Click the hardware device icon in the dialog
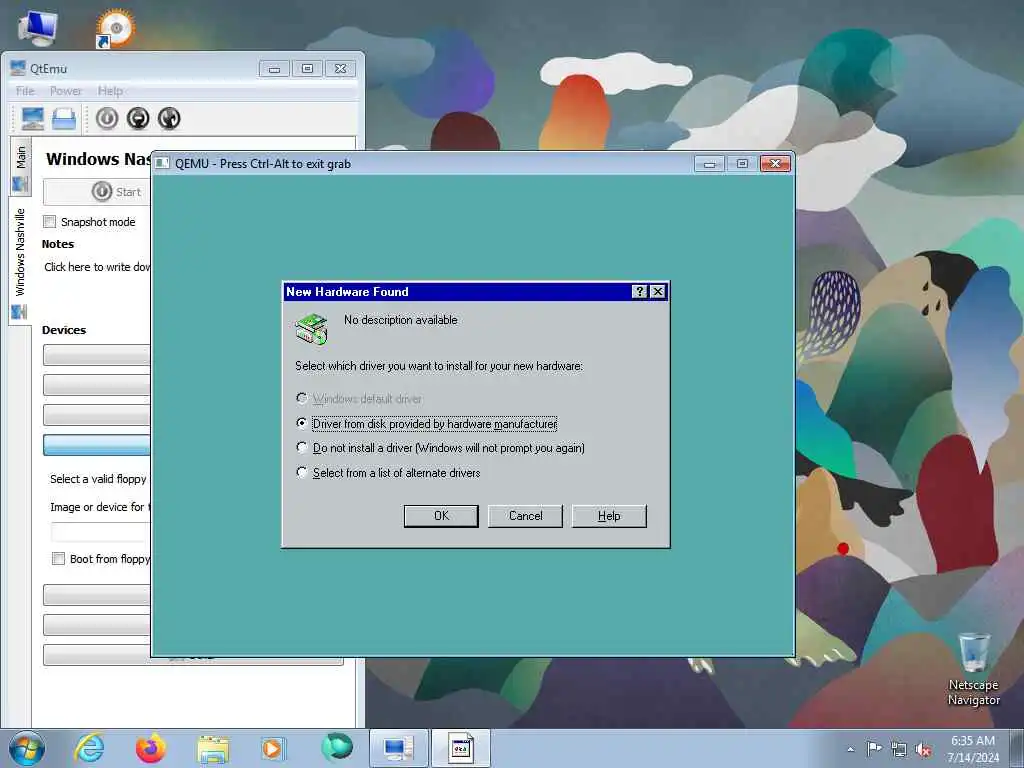The image size is (1024, 768). coord(311,328)
